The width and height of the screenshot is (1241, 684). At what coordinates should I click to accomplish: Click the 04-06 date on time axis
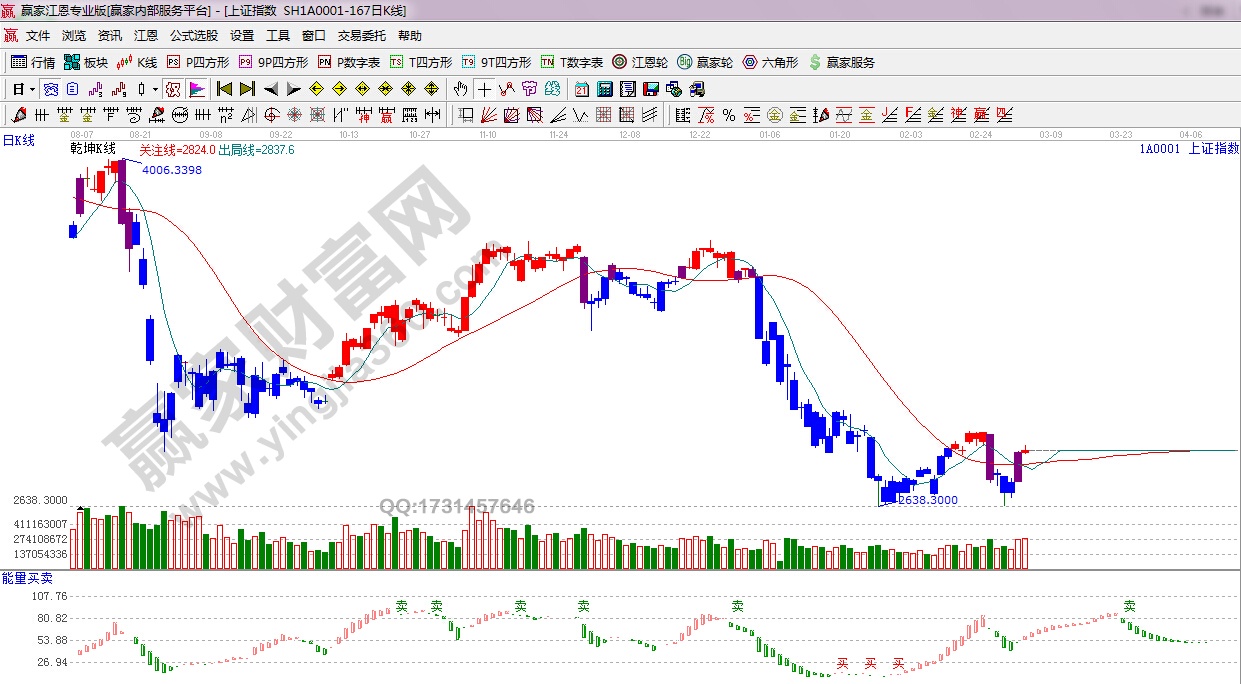tap(1190, 133)
